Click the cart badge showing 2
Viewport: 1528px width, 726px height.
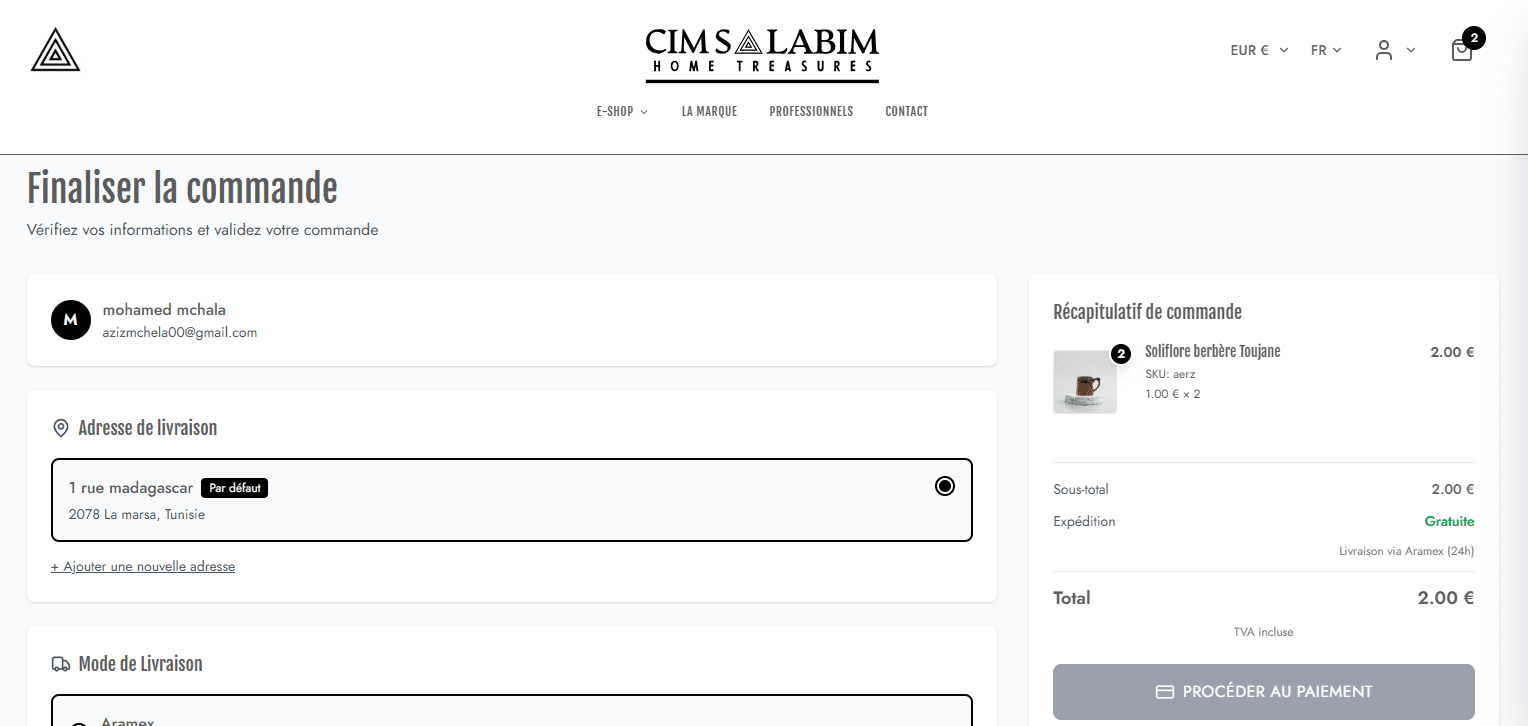click(1473, 38)
